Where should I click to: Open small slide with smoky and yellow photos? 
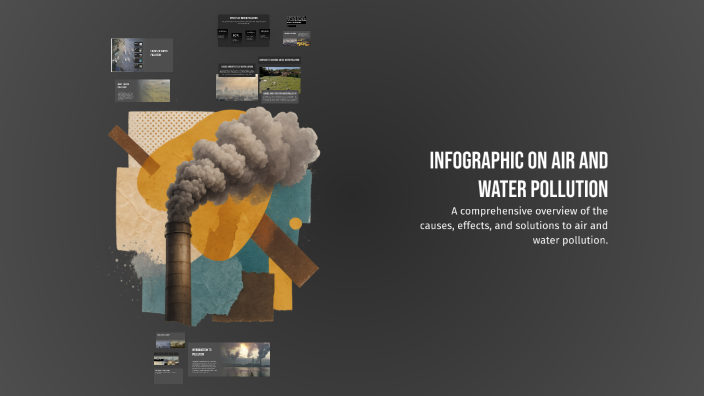tap(296, 38)
